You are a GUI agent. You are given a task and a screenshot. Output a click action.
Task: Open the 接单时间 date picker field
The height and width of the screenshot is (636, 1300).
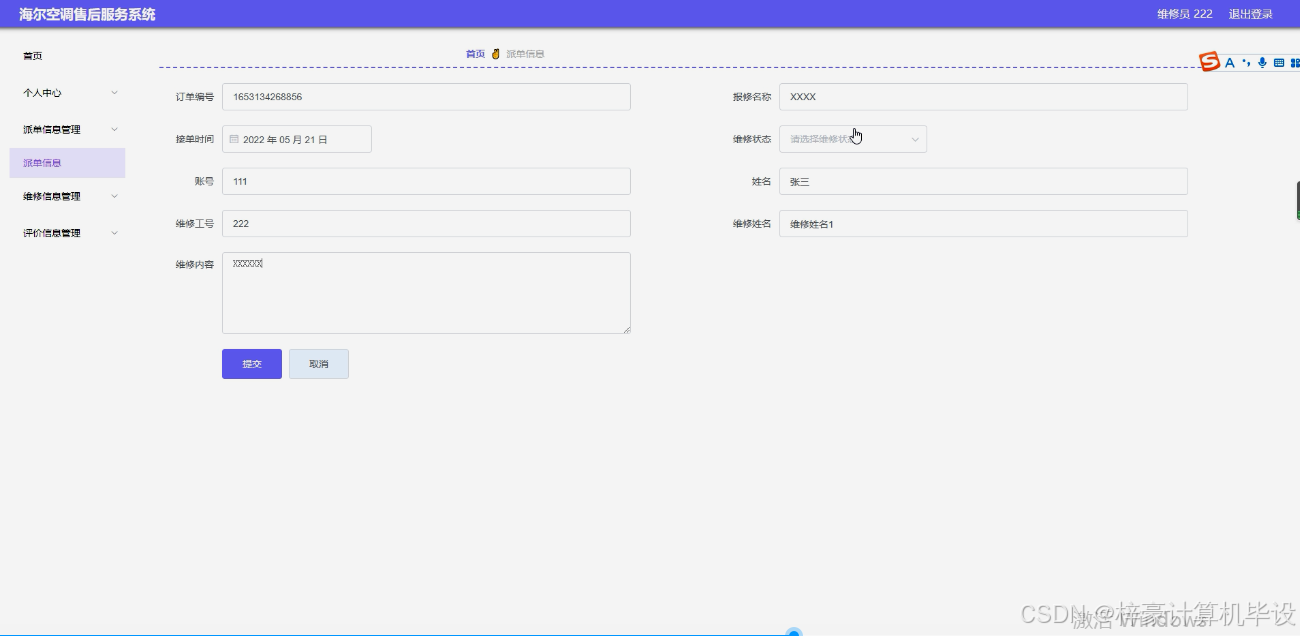pyautogui.click(x=297, y=139)
